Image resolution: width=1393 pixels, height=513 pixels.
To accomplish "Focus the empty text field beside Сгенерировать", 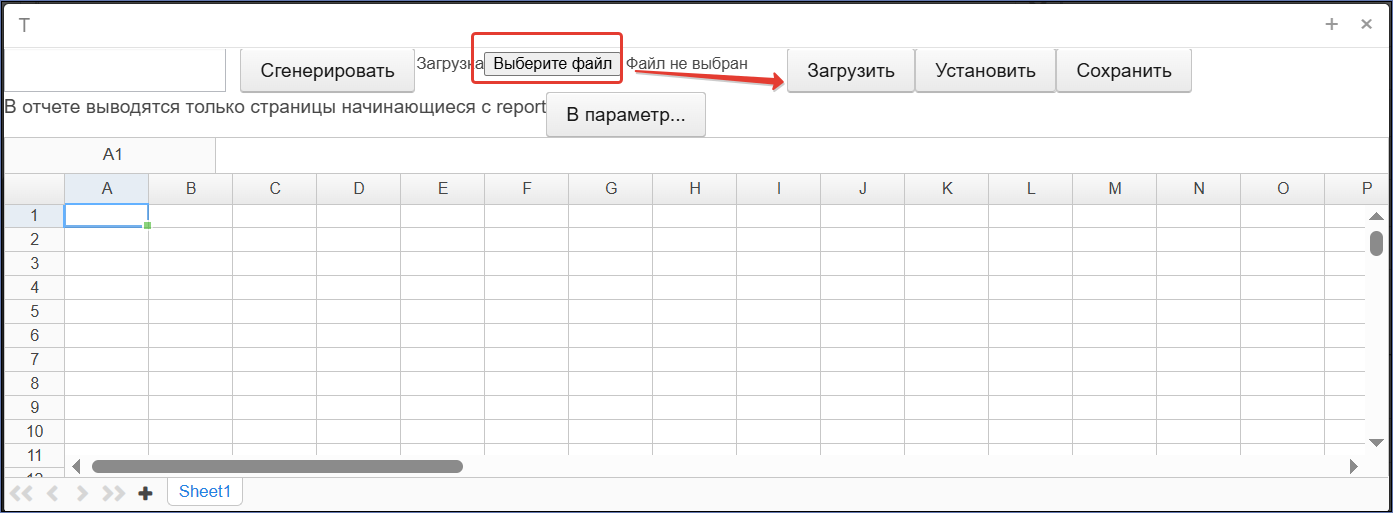I will pos(115,70).
